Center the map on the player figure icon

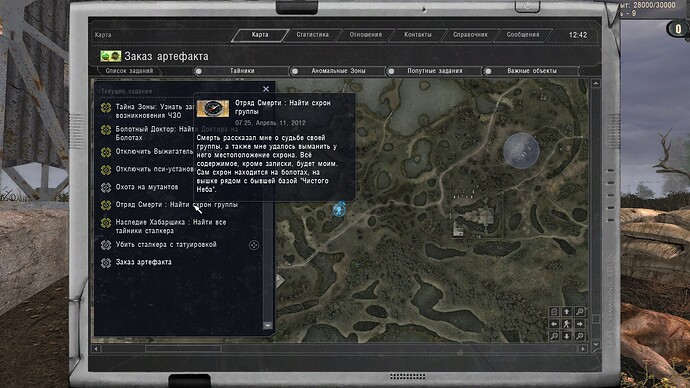(567, 324)
